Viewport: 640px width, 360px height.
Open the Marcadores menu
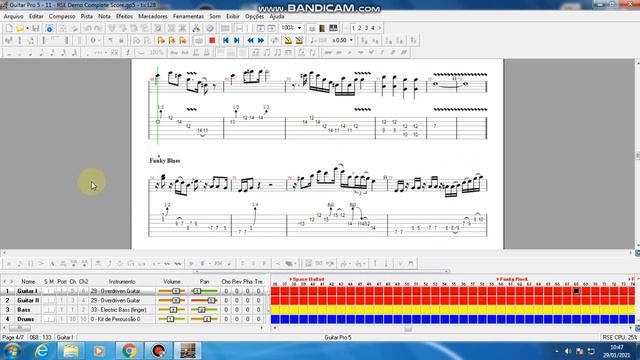pyautogui.click(x=153, y=16)
